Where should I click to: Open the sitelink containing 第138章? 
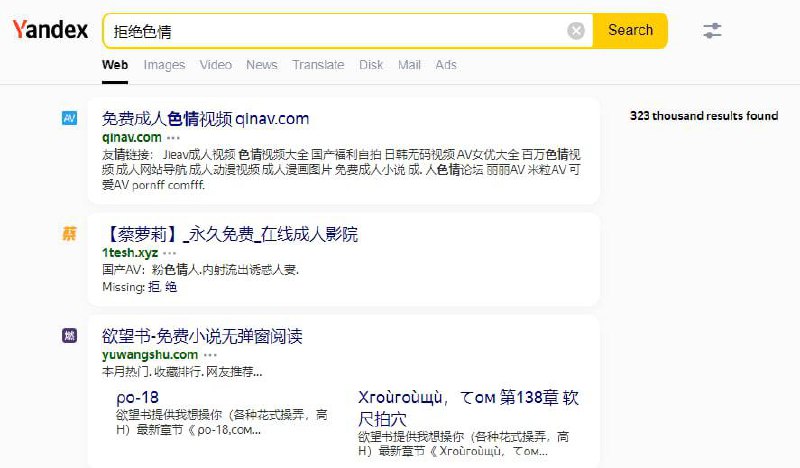468,408
